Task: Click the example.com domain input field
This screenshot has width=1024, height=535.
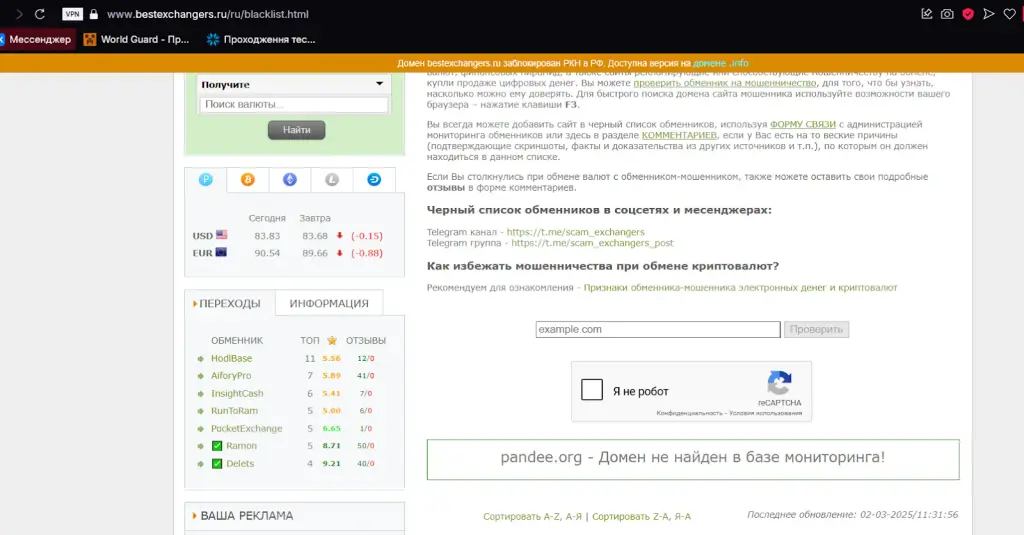Action: click(x=658, y=329)
